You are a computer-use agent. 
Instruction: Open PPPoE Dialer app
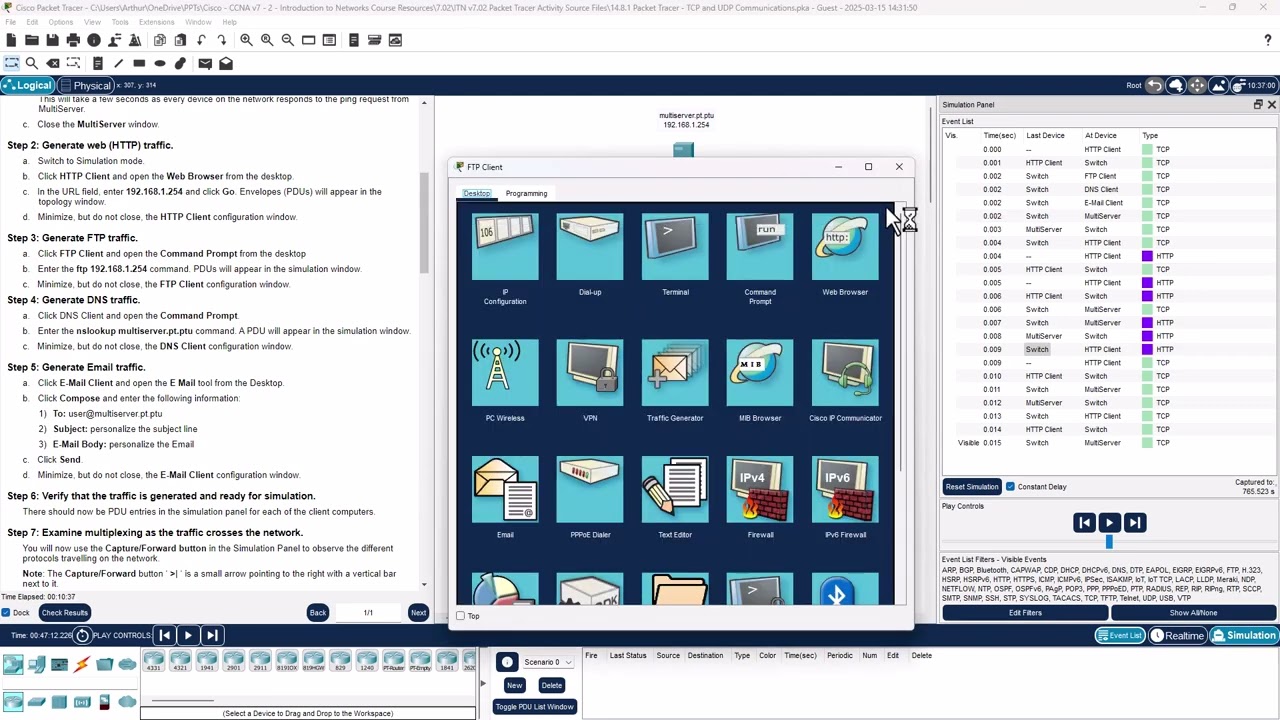coord(590,490)
